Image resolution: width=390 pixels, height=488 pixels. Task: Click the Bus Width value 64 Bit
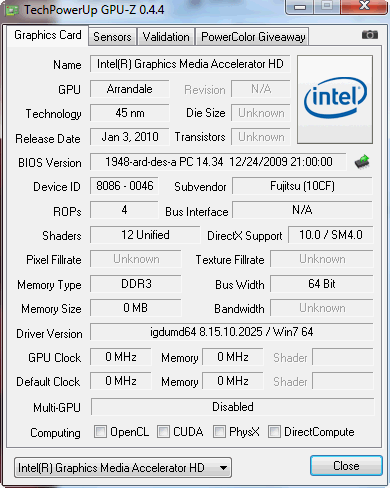322,284
